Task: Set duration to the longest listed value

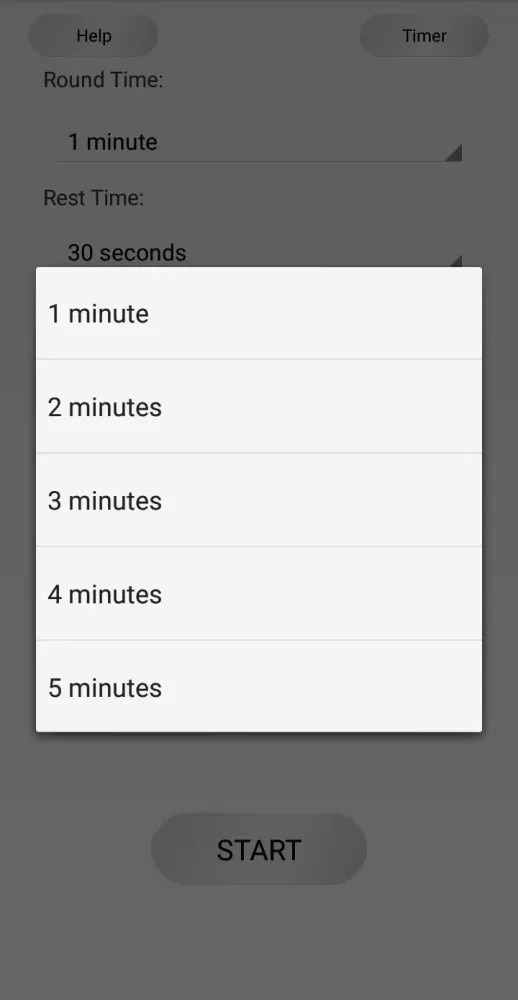Action: point(258,686)
